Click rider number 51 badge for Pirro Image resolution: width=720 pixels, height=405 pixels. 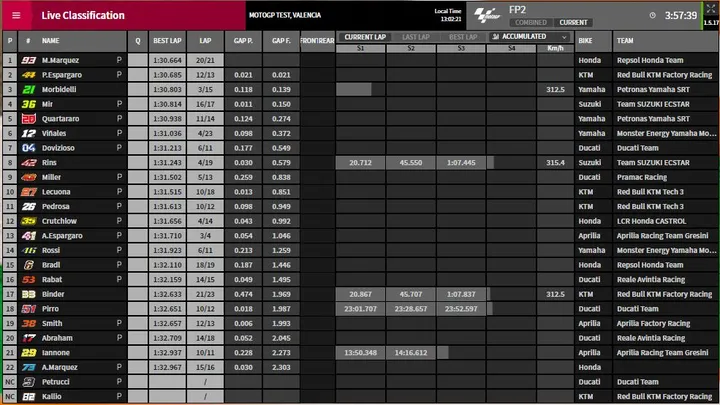28,309
